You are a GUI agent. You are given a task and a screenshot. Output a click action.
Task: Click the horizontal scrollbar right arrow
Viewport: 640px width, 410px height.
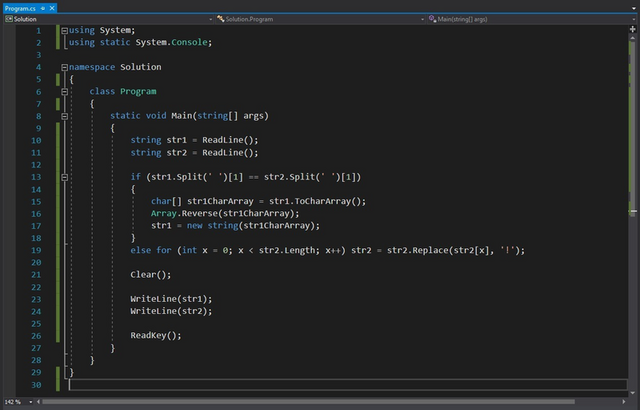pos(624,402)
